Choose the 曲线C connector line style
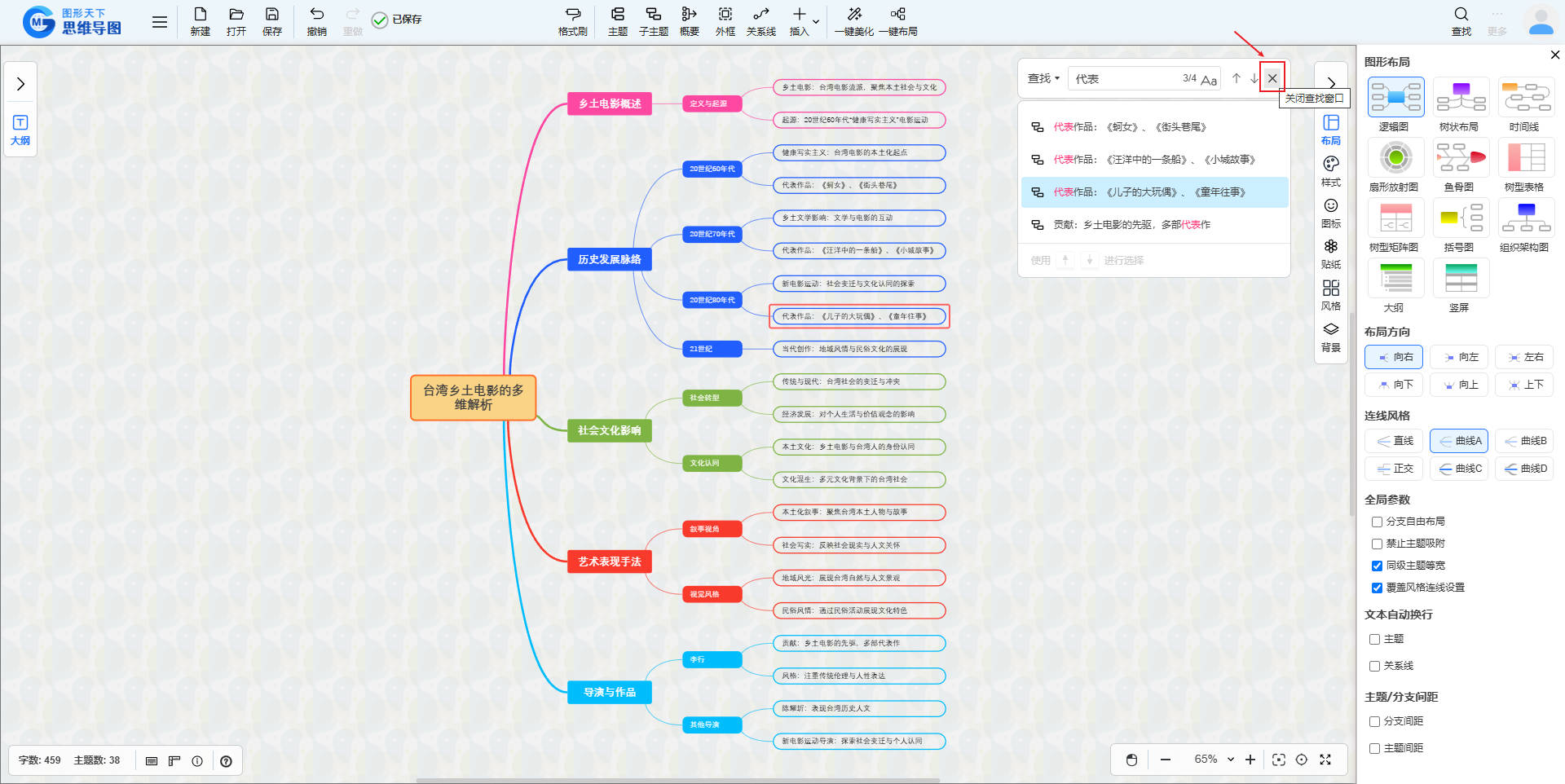Image resolution: width=1565 pixels, height=784 pixels. (x=1459, y=469)
